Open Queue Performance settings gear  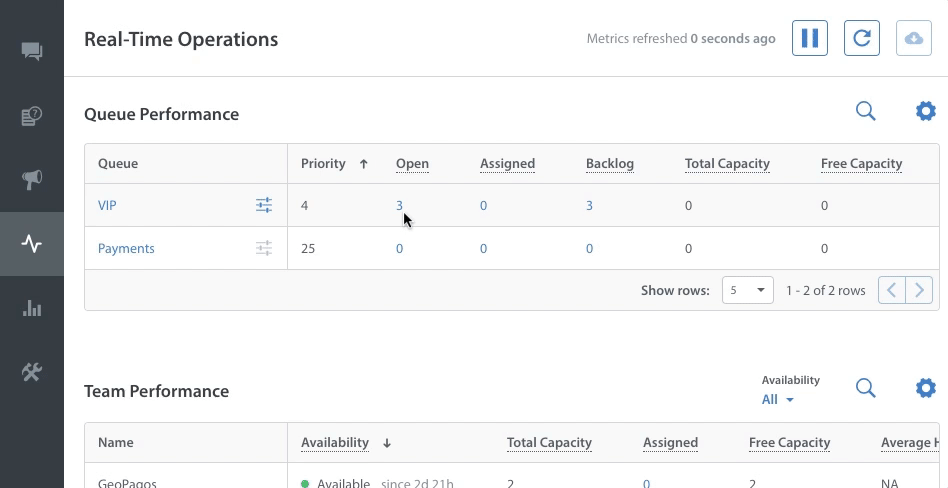926,111
